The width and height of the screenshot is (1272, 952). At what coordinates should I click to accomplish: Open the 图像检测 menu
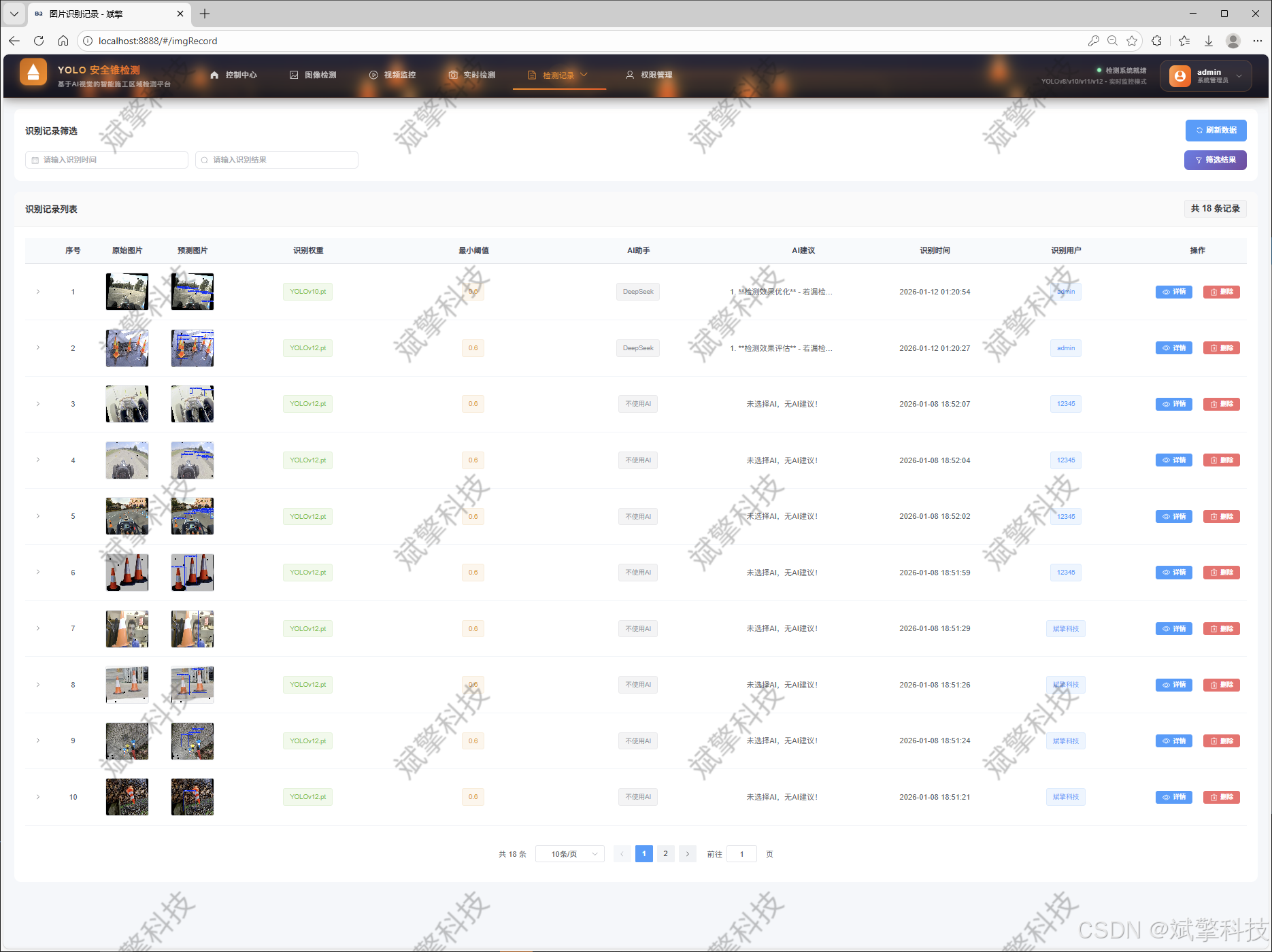click(313, 75)
